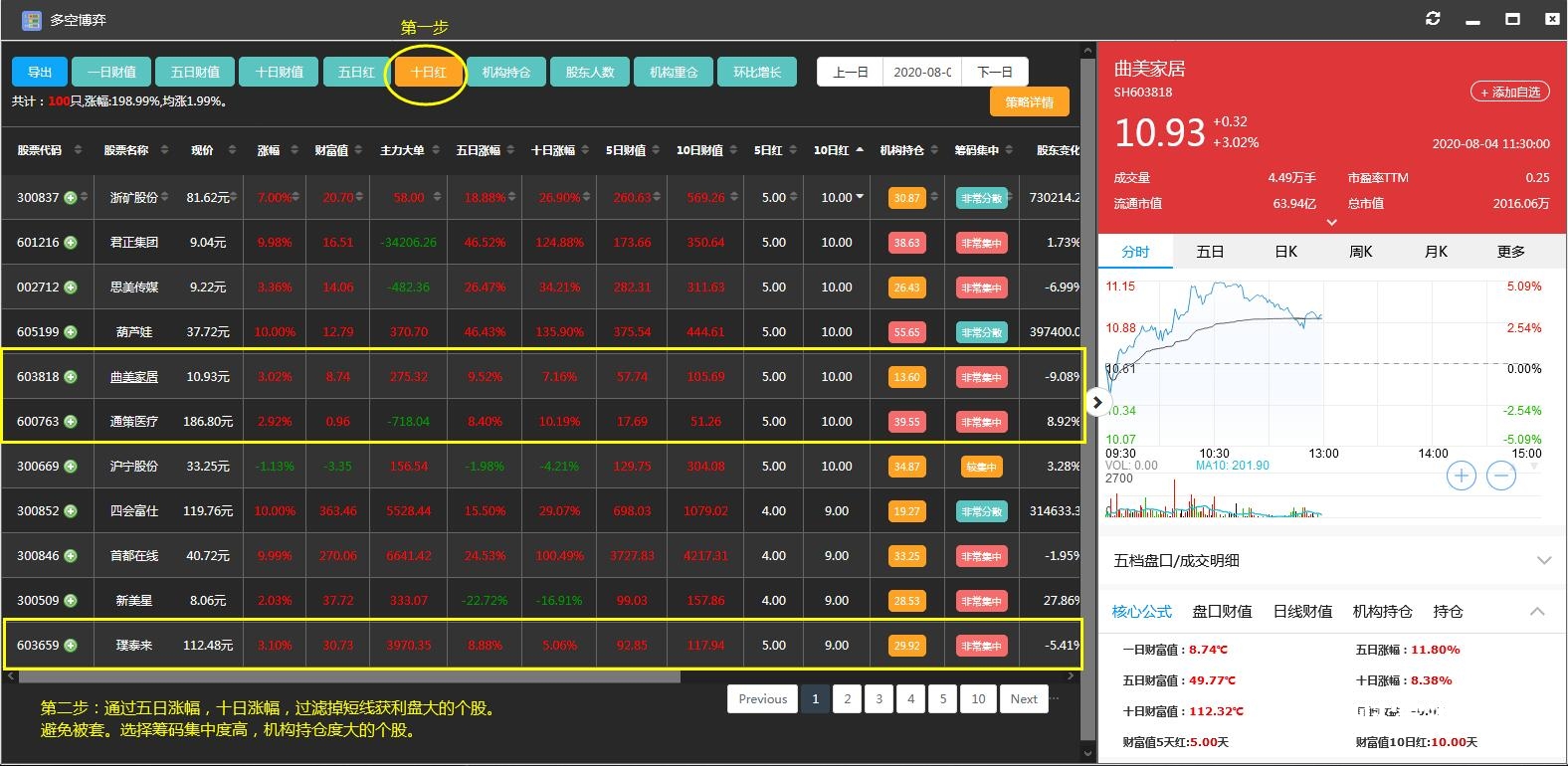Zoom out chart with minus circle icon
1568x766 pixels.
(x=1501, y=476)
